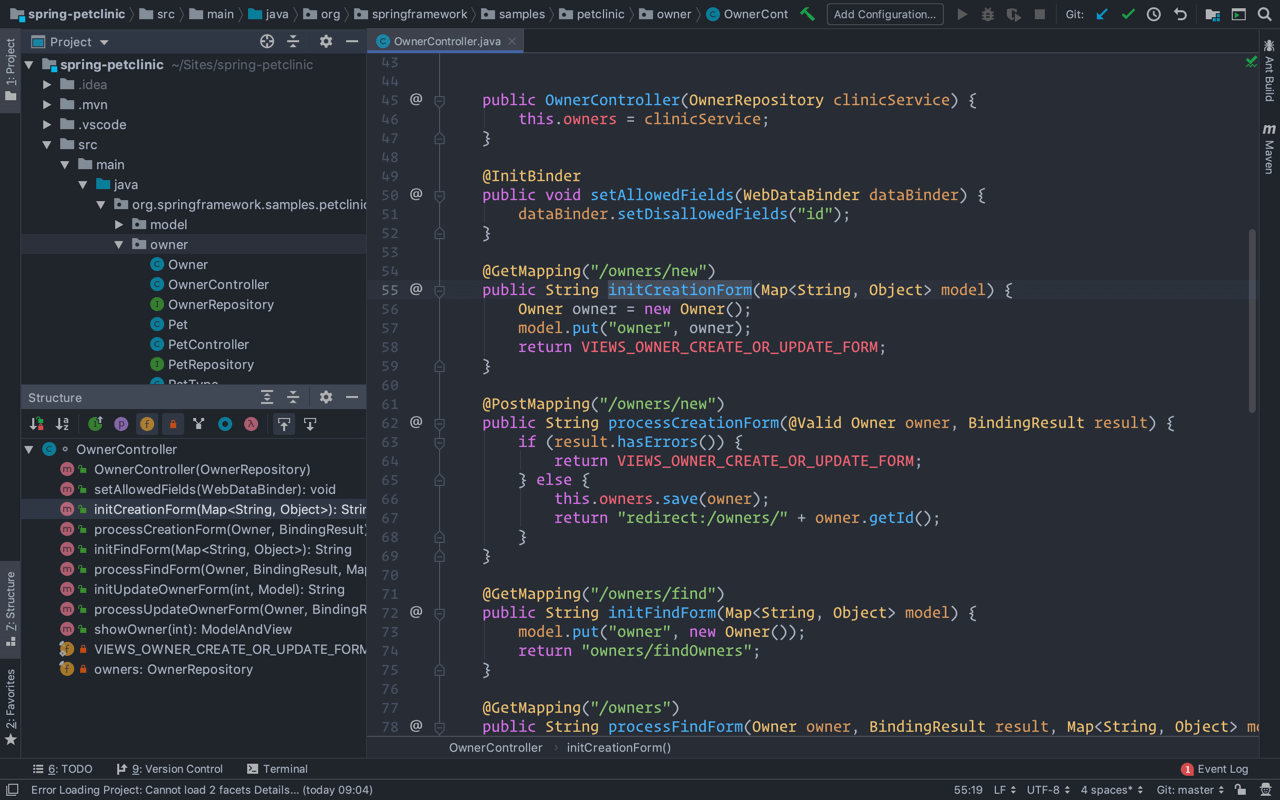This screenshot has width=1280, height=800.
Task: Update project with the blue Git arrow icon
Action: coord(1101,14)
